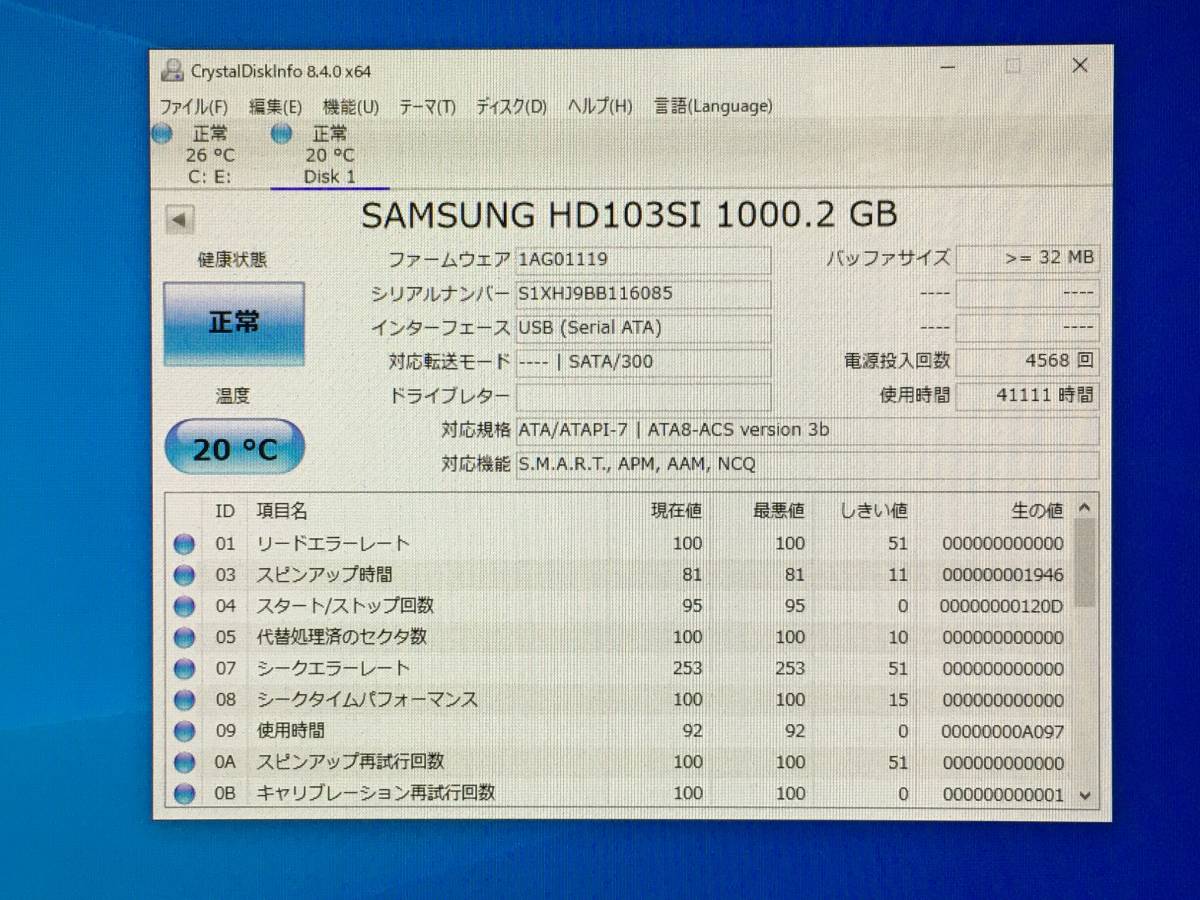Open the テーマ(T) menu
This screenshot has width=1200, height=900.
click(x=427, y=106)
